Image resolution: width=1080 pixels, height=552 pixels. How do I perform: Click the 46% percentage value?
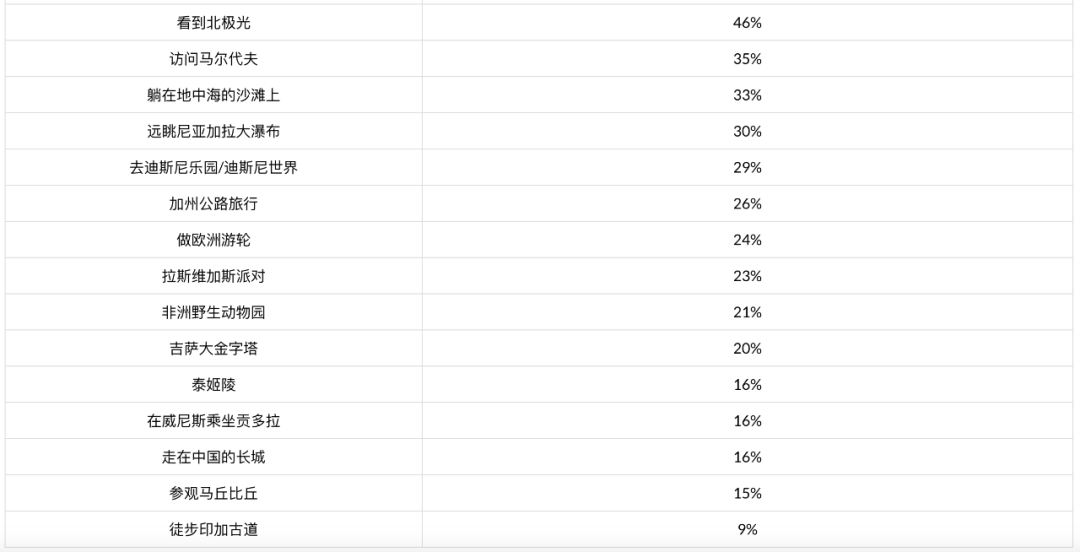pos(747,23)
